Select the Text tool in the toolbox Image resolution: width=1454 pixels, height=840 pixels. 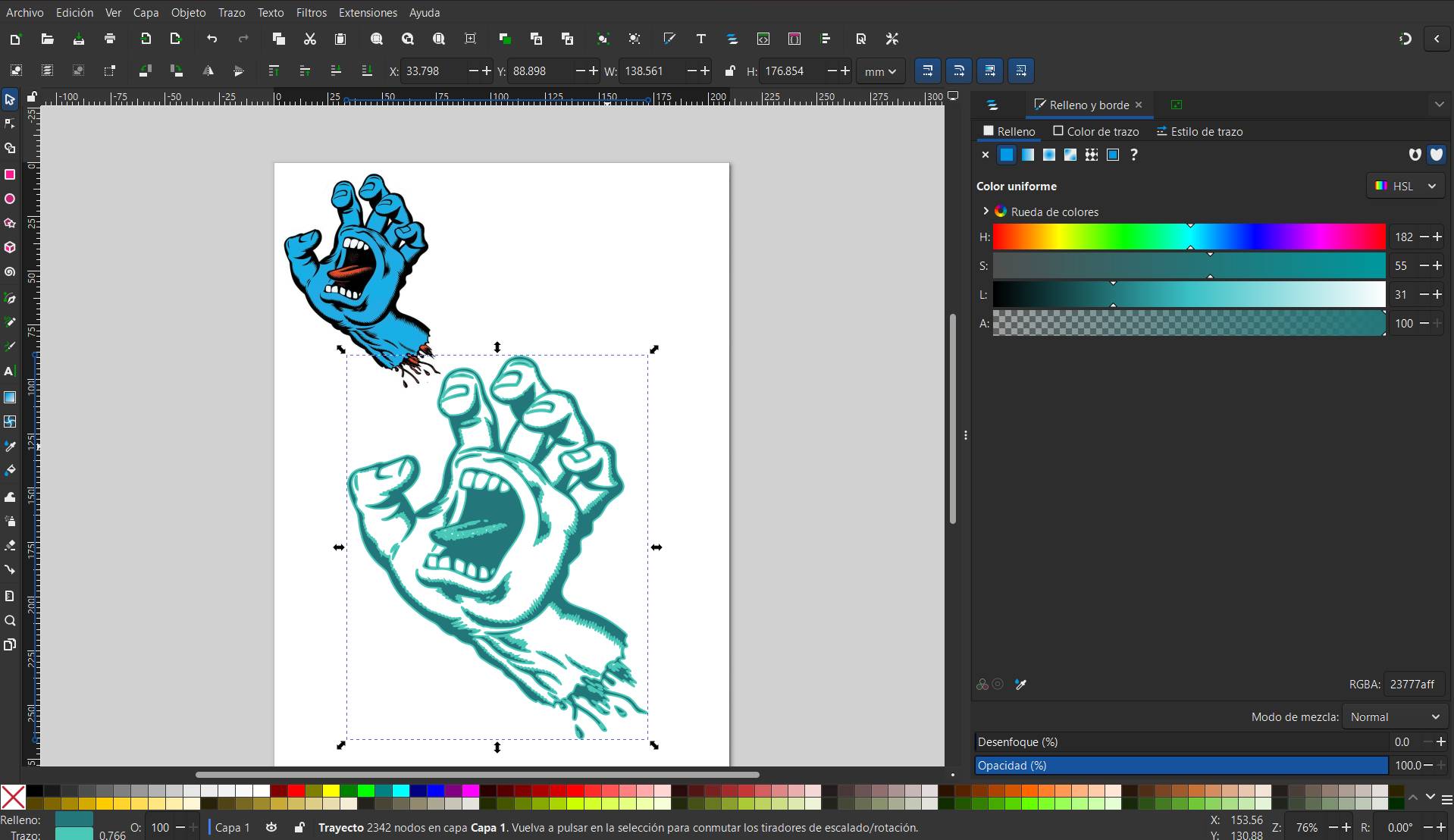[10, 371]
